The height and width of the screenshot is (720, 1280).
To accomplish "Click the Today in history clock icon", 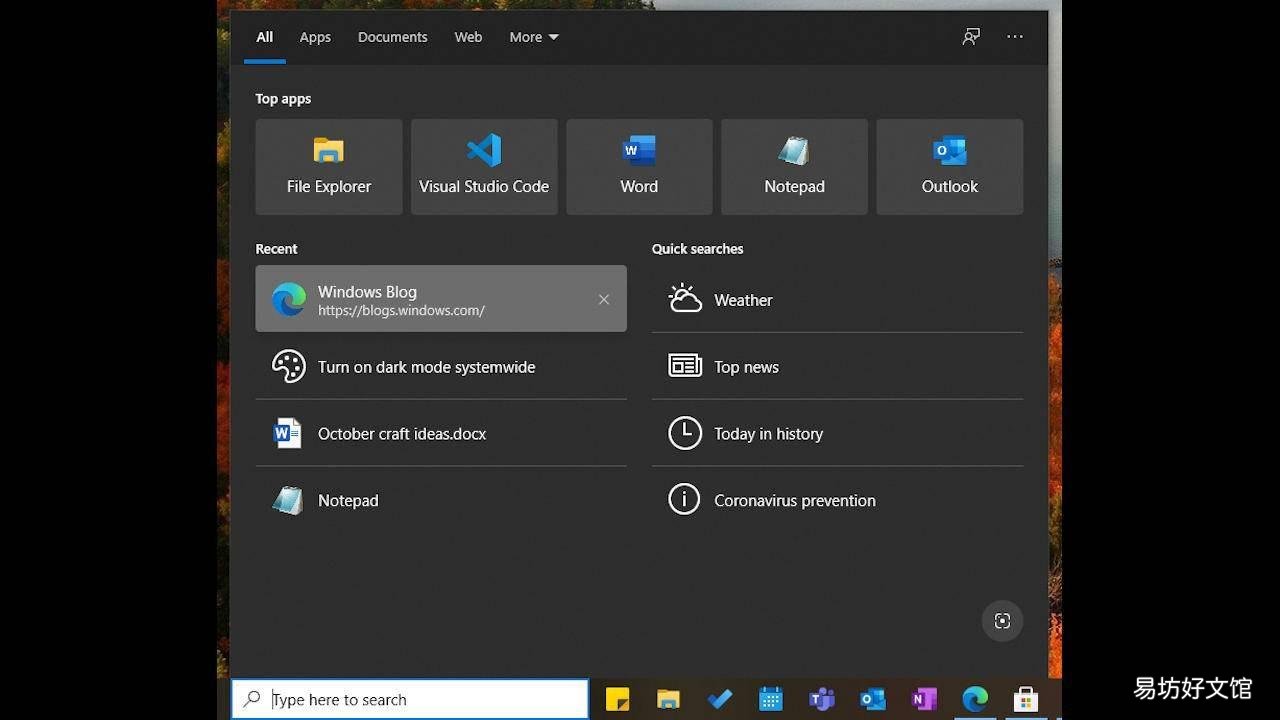I will point(685,433).
